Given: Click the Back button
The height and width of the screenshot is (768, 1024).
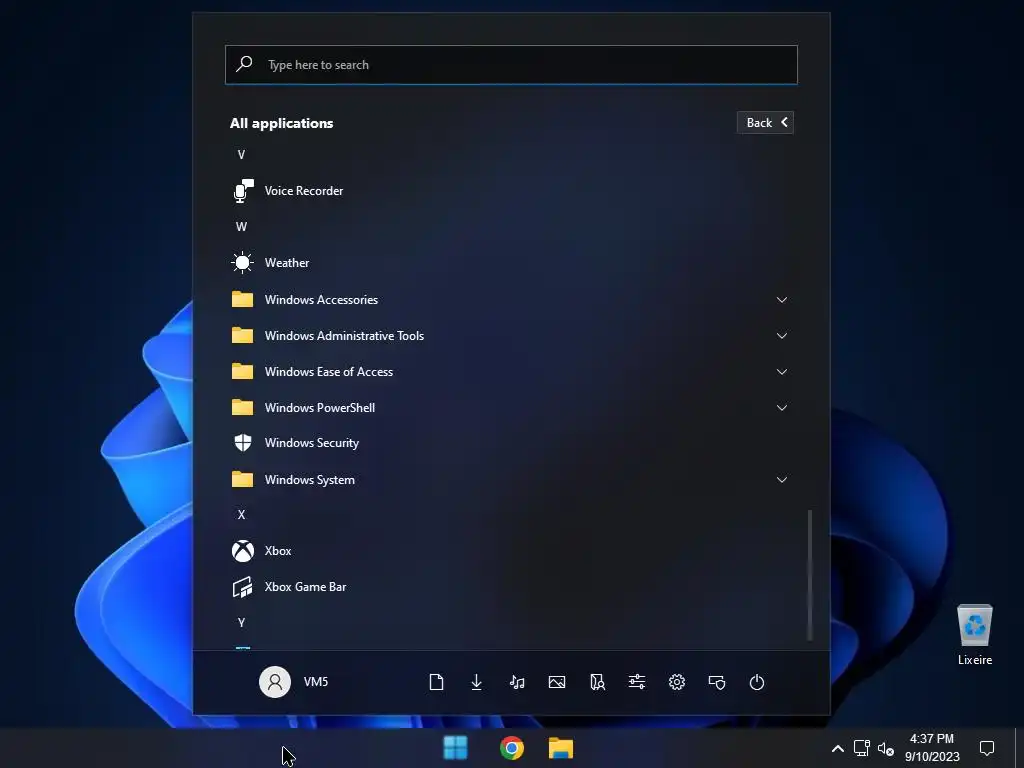Looking at the screenshot, I should click(x=765, y=123).
